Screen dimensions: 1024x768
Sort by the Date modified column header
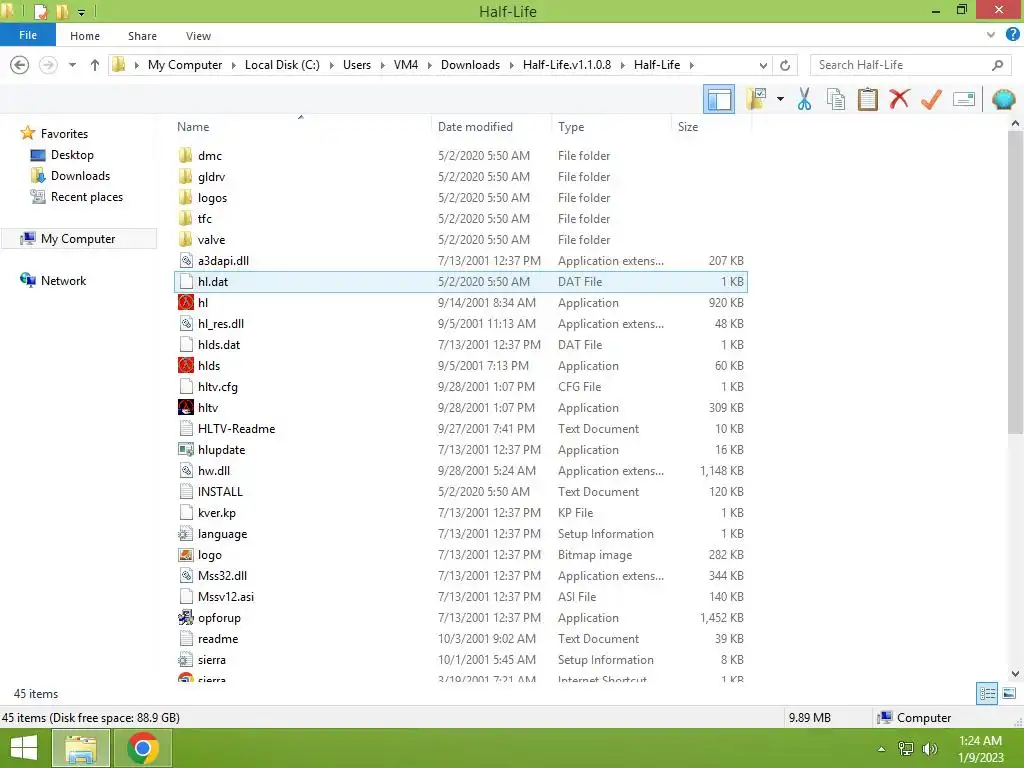coord(491,127)
